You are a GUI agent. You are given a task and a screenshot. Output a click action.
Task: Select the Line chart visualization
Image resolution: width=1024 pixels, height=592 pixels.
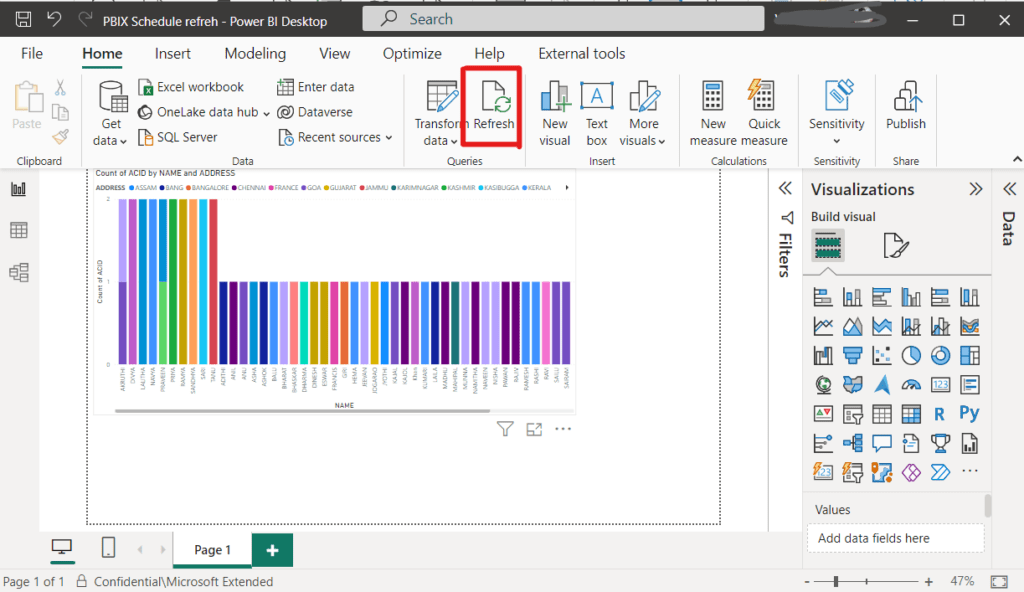824,325
